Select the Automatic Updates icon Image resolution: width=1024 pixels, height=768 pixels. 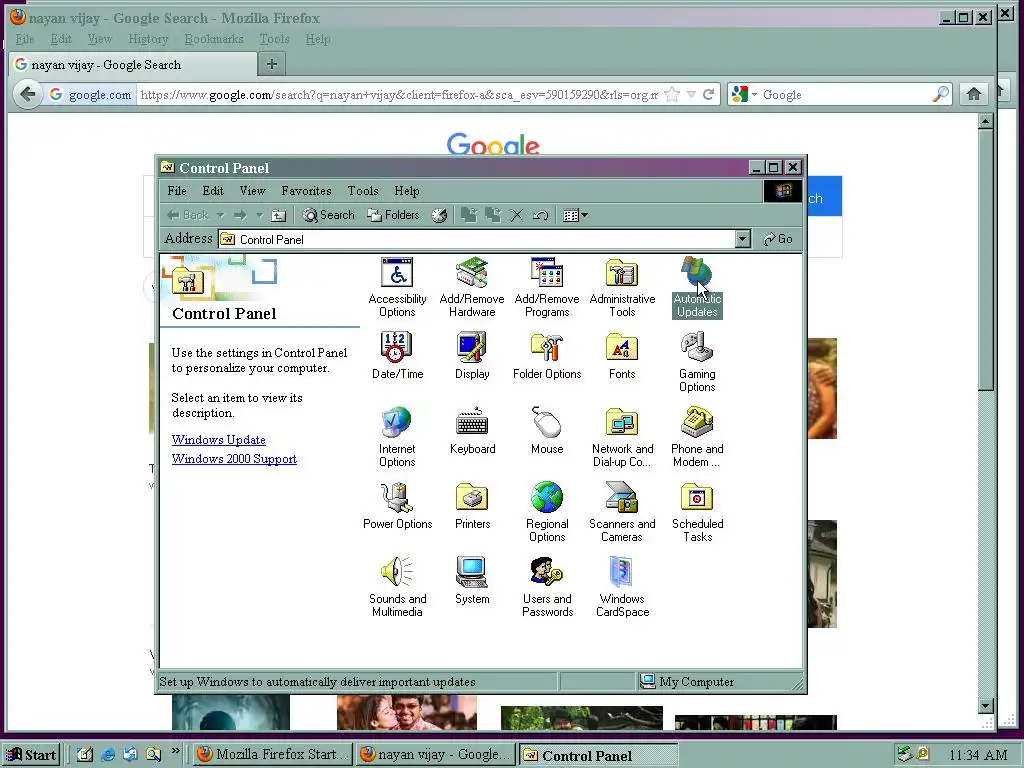point(697,287)
